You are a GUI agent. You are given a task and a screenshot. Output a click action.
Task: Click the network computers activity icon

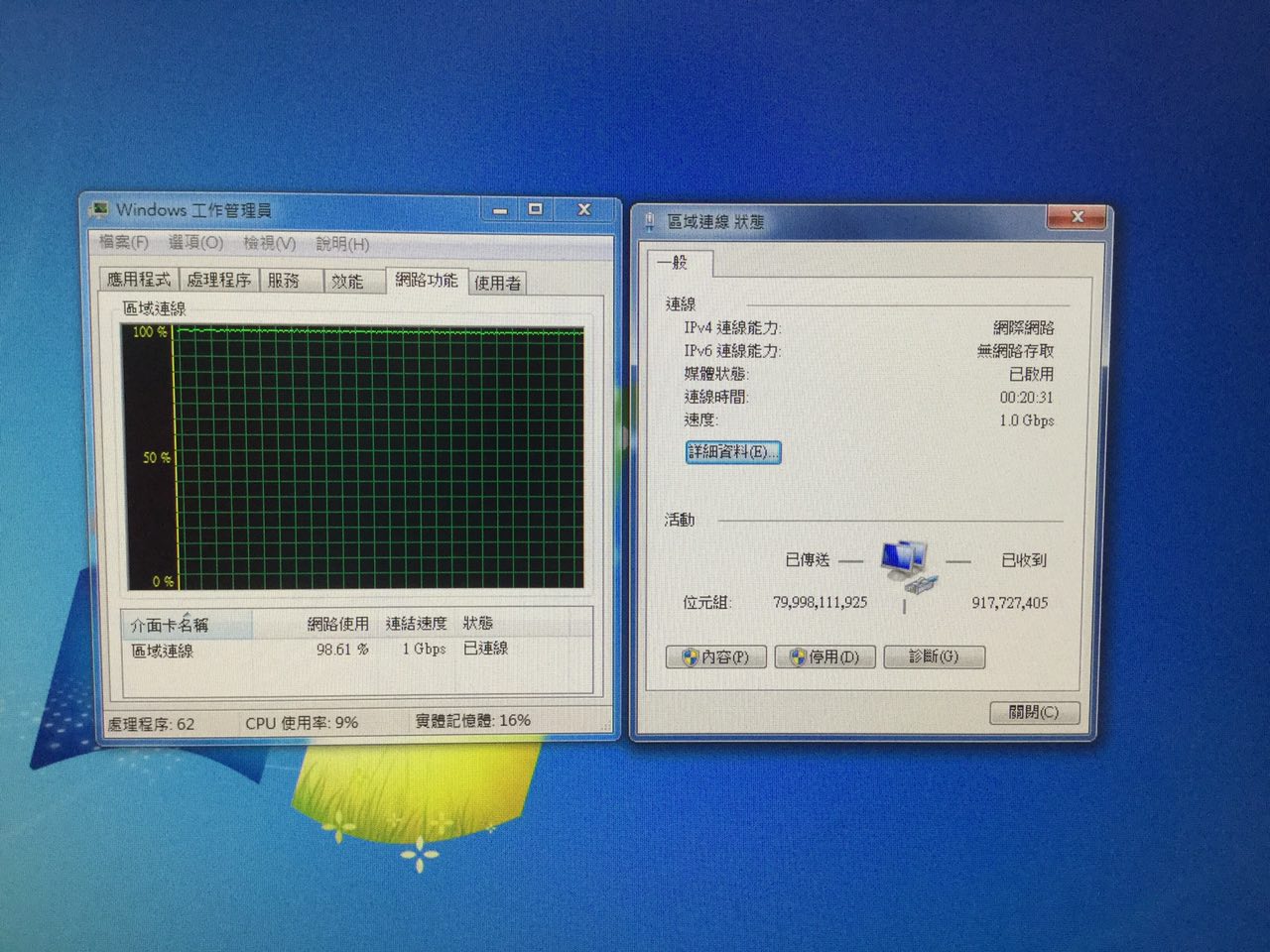909,566
